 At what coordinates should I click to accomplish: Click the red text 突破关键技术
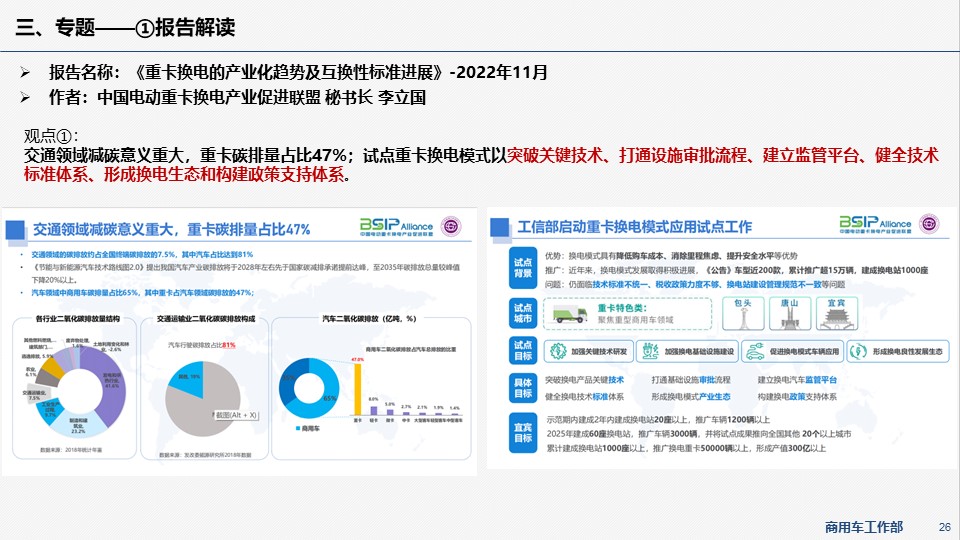pos(555,155)
